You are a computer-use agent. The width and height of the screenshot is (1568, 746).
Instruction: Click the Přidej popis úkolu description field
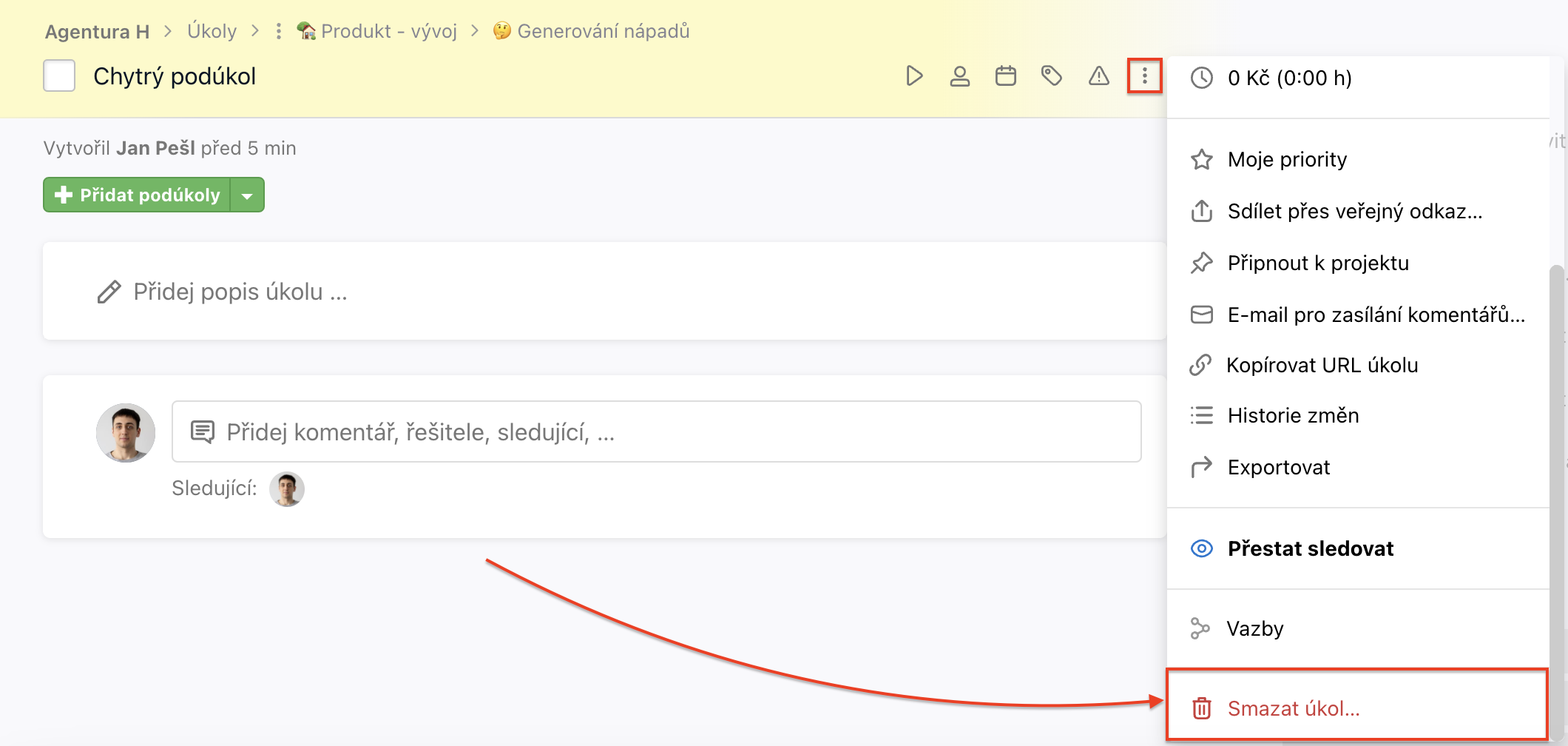pyautogui.click(x=604, y=292)
